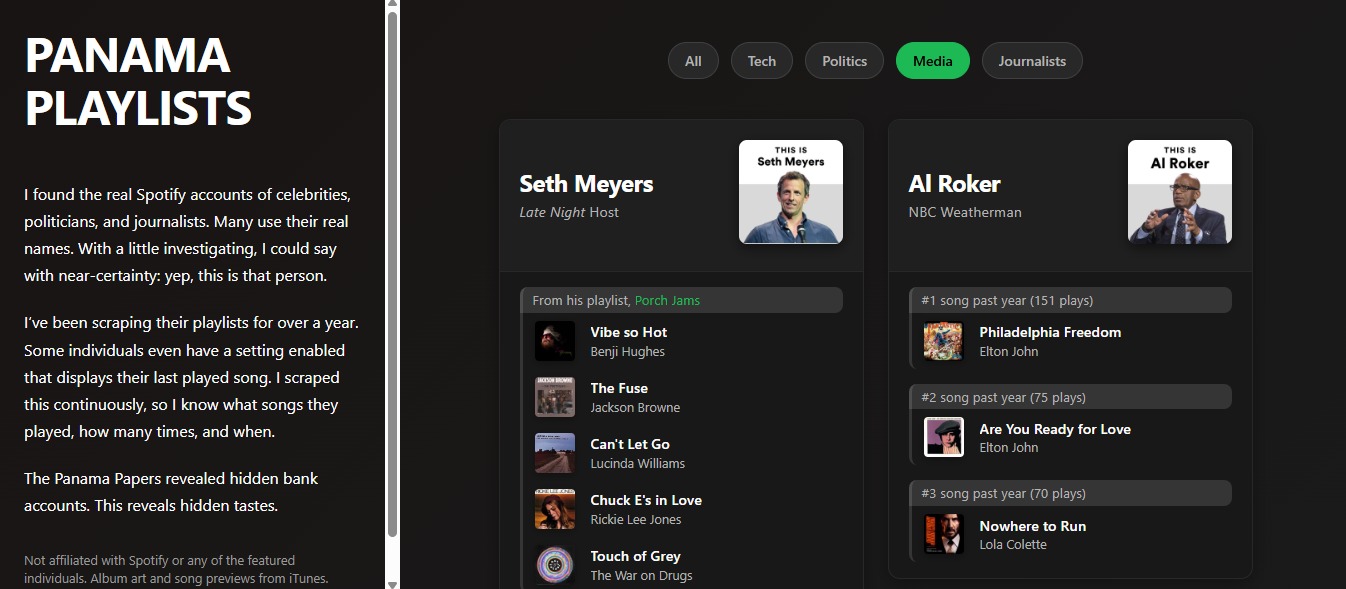Image resolution: width=1346 pixels, height=589 pixels.
Task: Click the Panama Playlists page title
Action: click(138, 81)
